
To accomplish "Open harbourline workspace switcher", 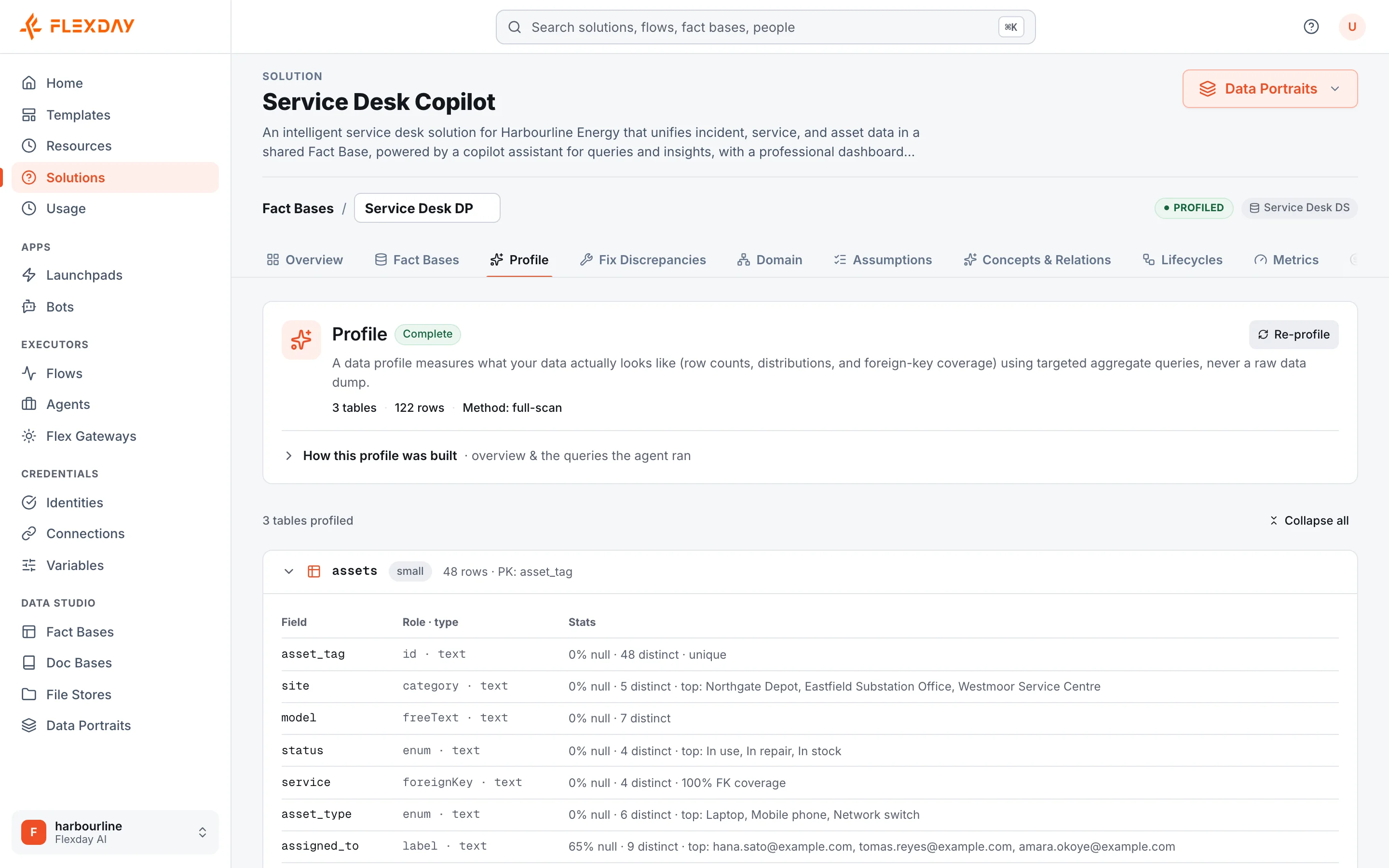I will pos(115,832).
